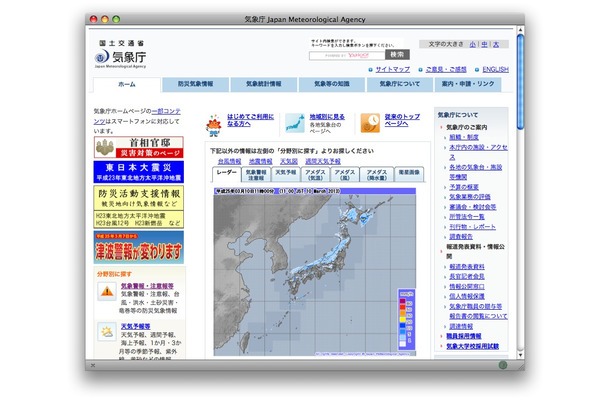Viewport: 610px width, 400px height.
Task: Open the 週間天気予報 quick link
Action: (323, 161)
